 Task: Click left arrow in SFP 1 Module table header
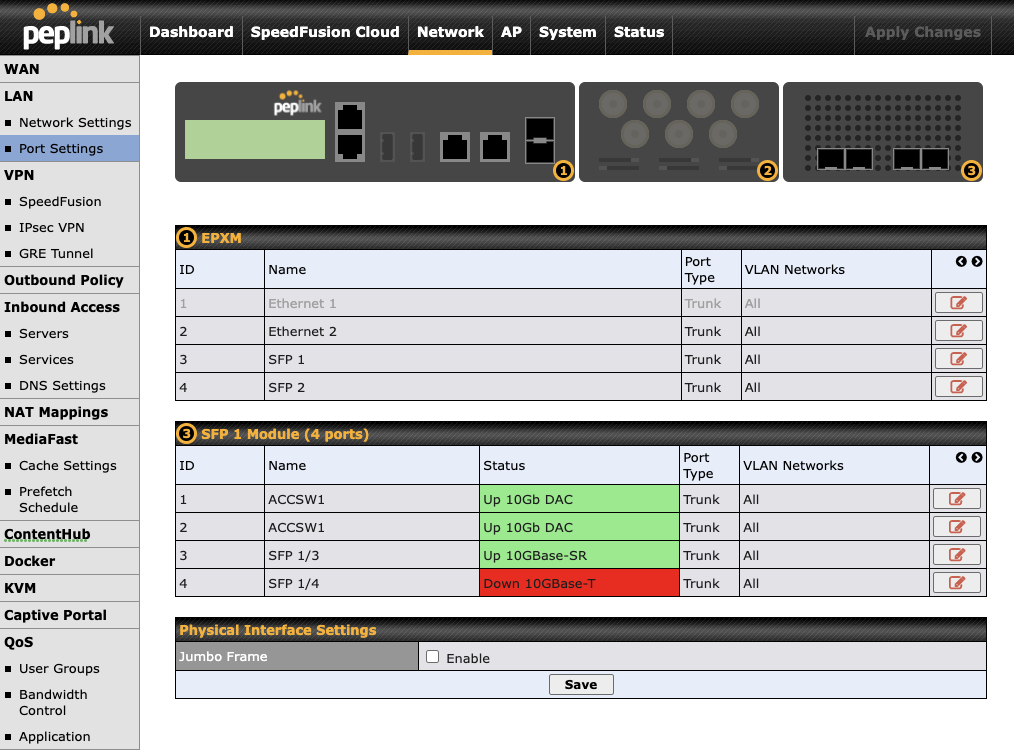pos(961,457)
